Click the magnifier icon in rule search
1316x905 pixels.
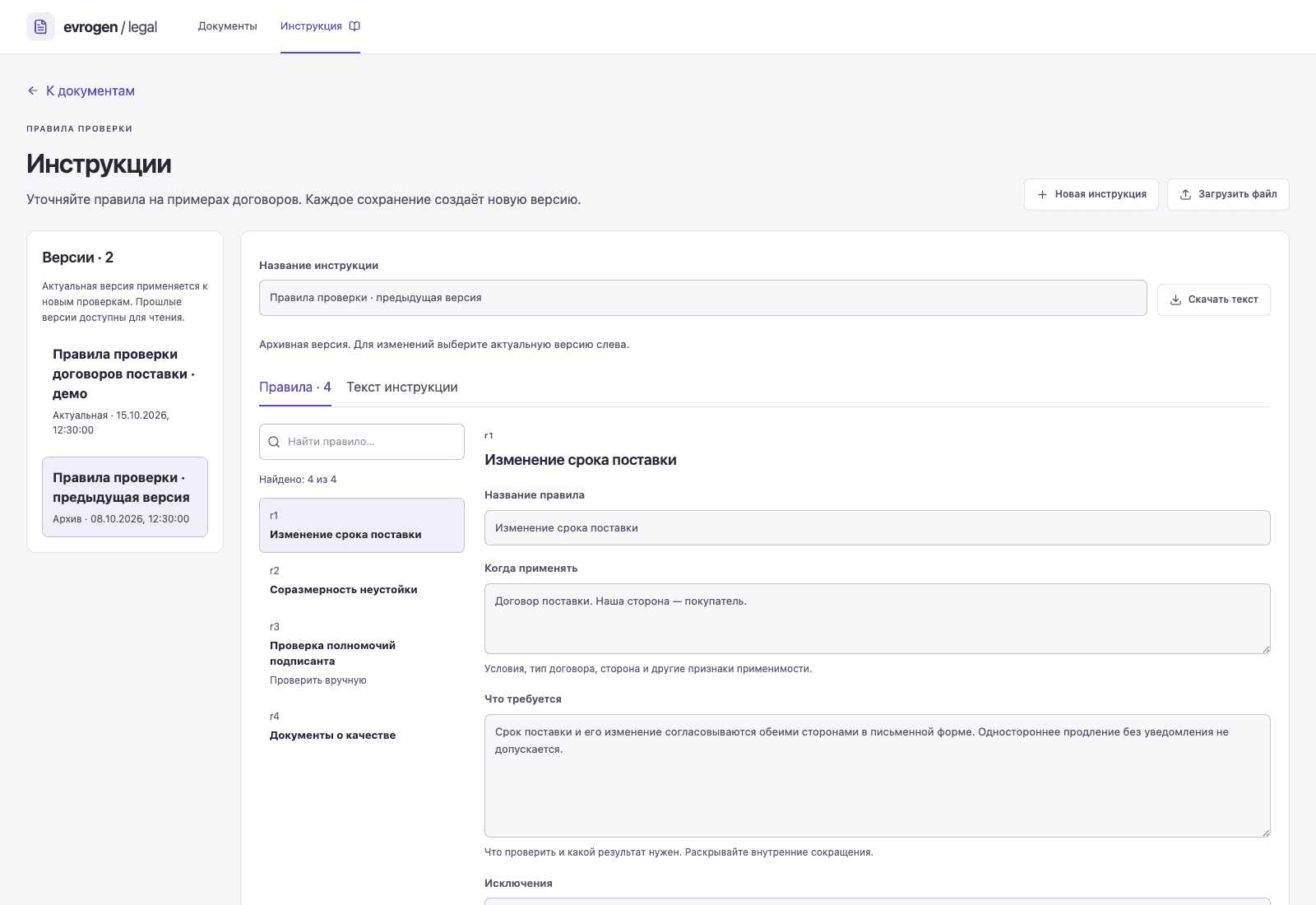274,442
